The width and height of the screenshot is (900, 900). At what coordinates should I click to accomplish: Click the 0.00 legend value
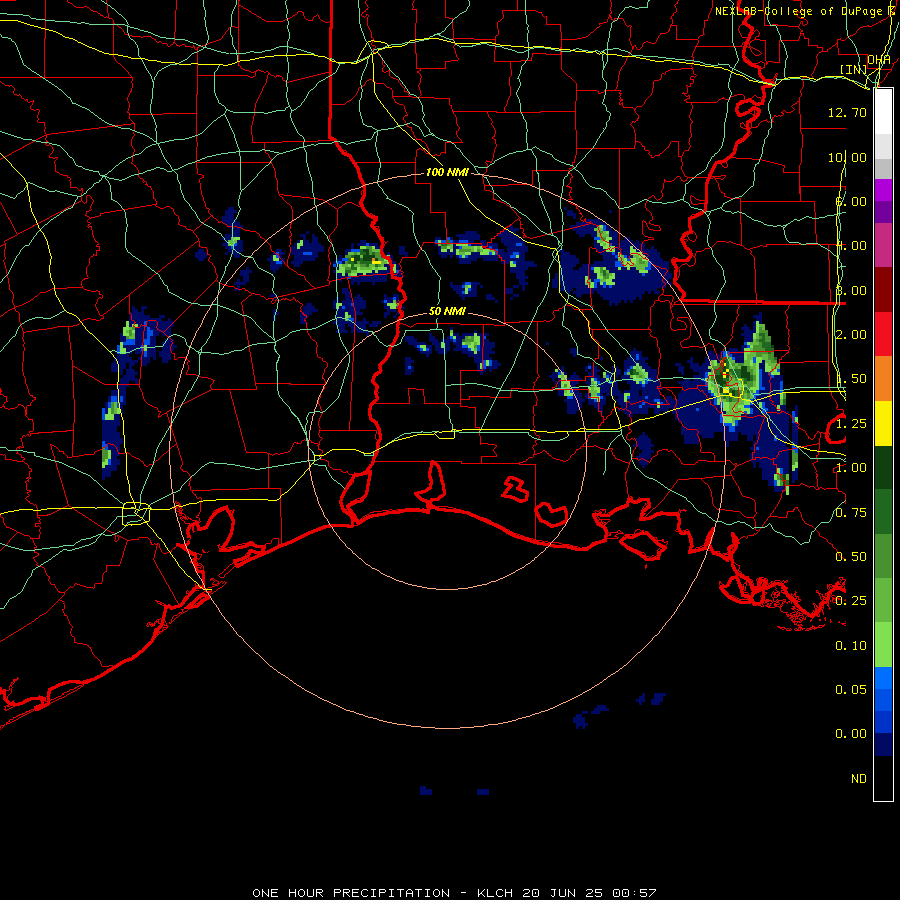click(851, 734)
